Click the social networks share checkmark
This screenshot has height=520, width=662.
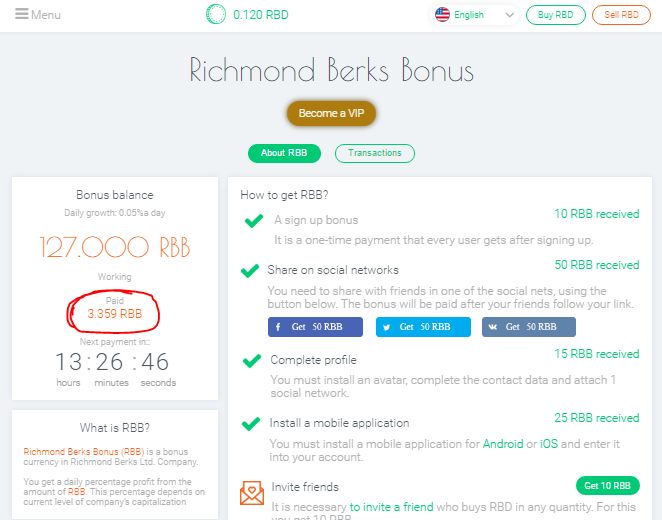249,271
